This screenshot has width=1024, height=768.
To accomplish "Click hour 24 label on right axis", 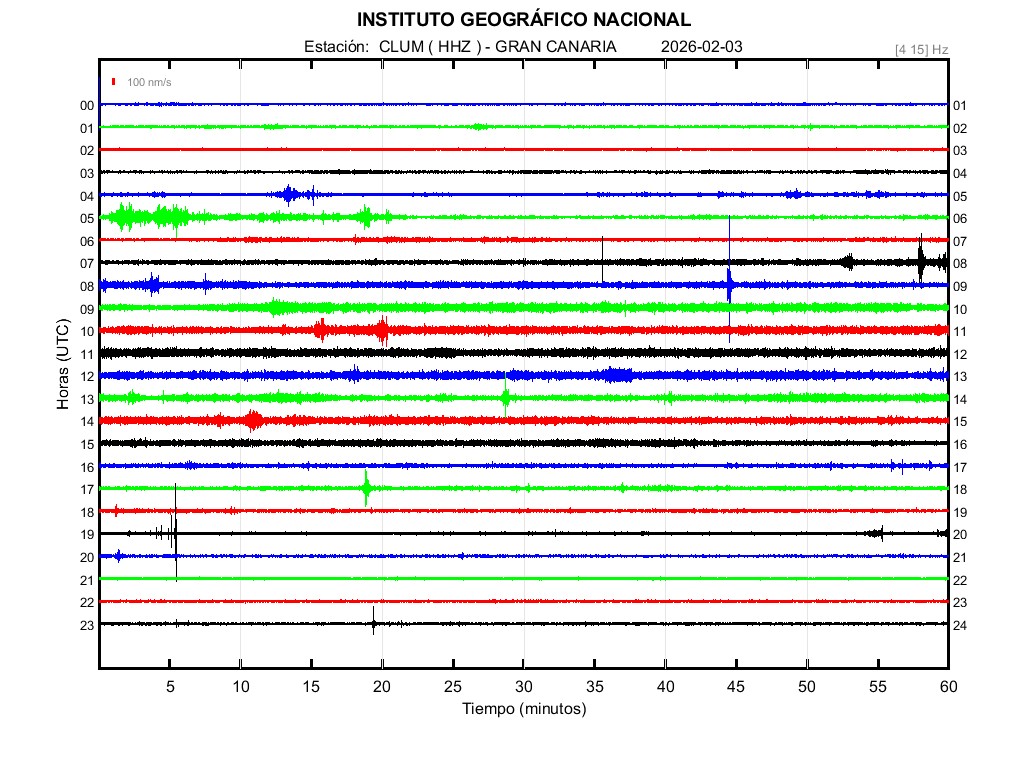I will tap(960, 625).
